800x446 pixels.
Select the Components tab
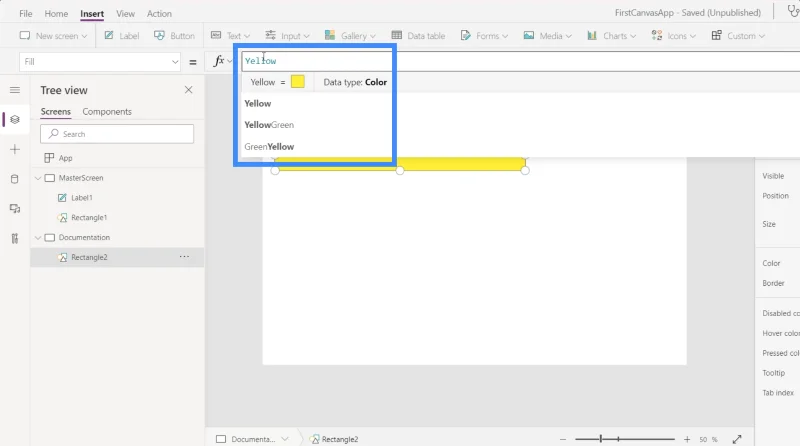(107, 111)
